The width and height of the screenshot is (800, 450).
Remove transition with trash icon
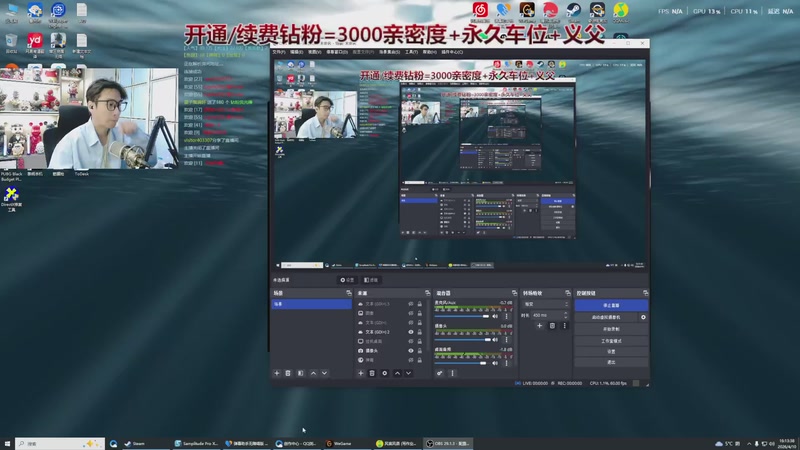tap(552, 326)
